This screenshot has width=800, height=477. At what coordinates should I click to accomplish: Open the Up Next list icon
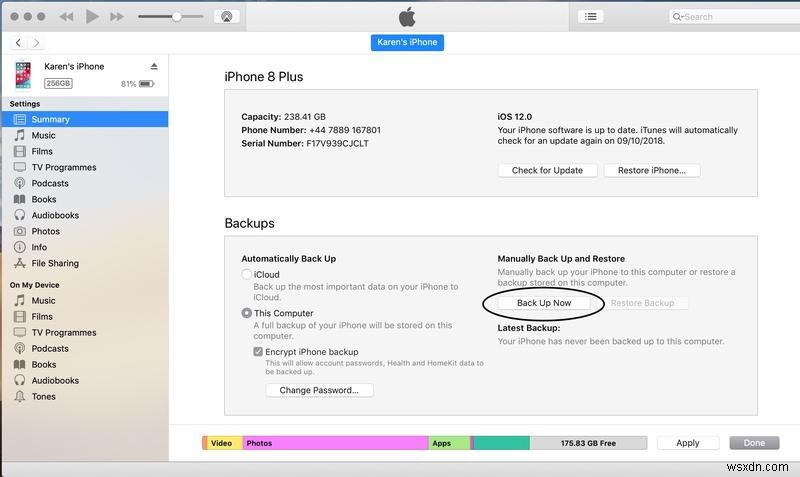tap(591, 16)
